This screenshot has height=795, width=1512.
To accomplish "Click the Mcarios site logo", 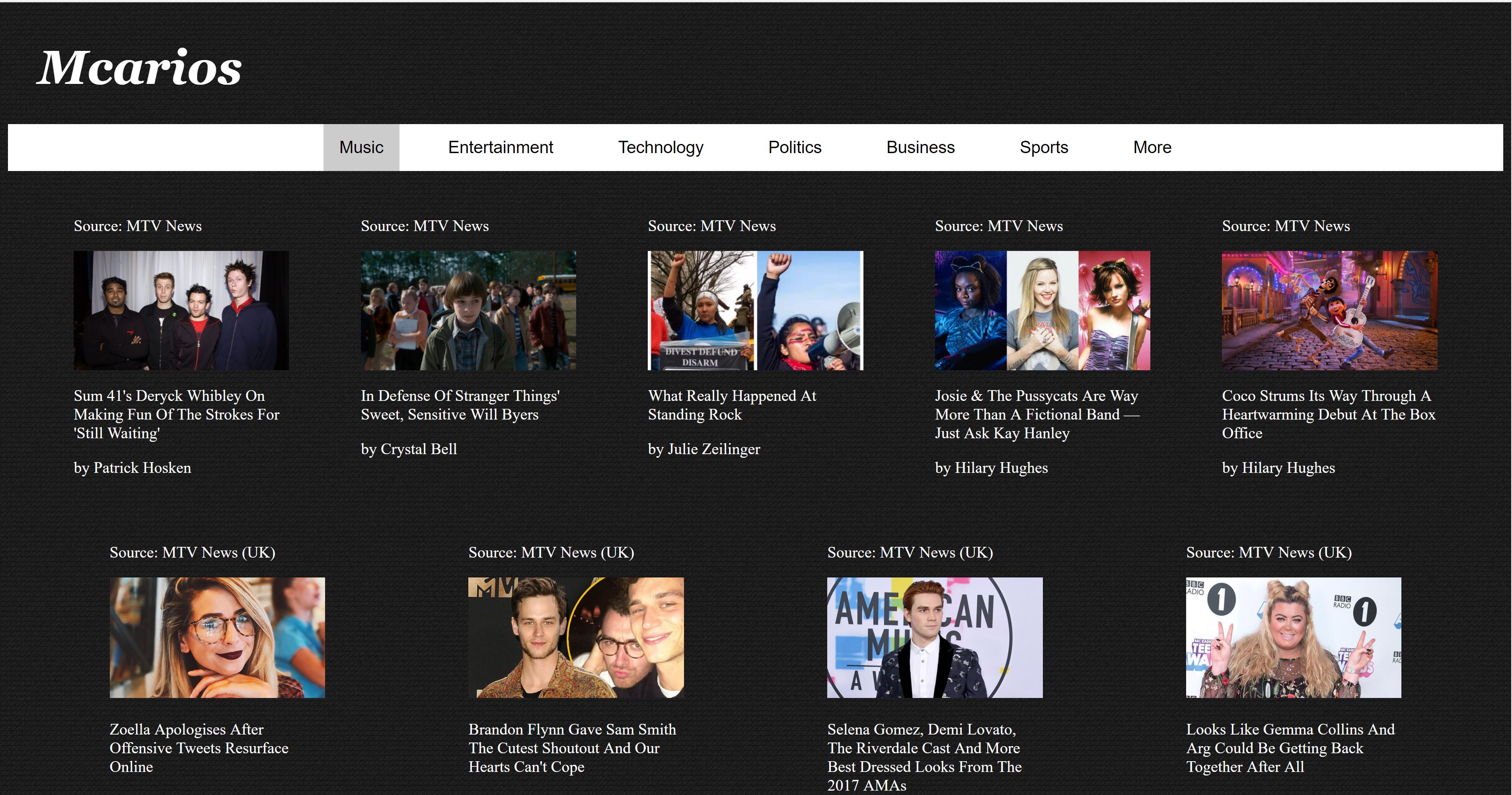I will pyautogui.click(x=139, y=68).
